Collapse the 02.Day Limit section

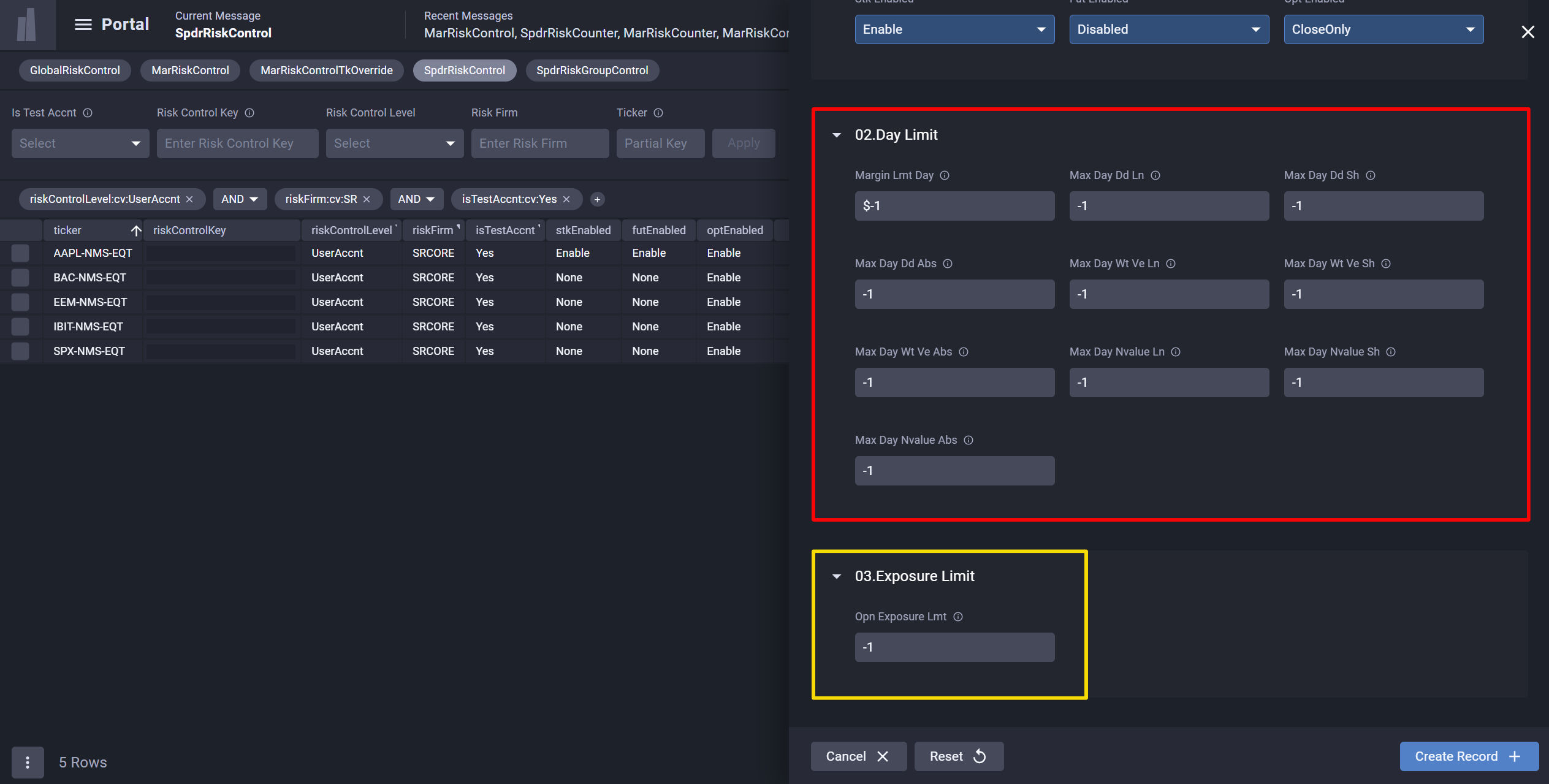[837, 135]
